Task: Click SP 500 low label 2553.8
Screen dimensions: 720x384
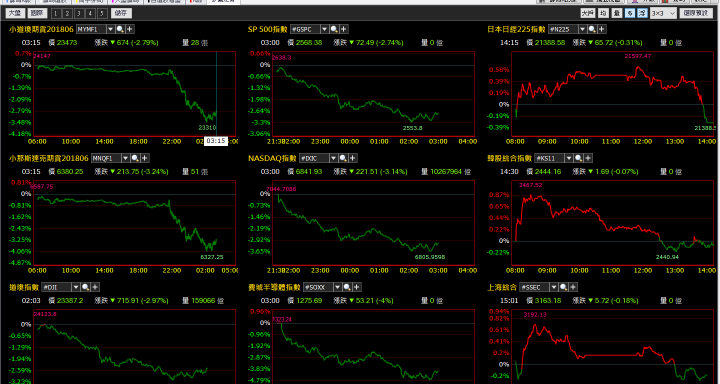Action: (412, 128)
